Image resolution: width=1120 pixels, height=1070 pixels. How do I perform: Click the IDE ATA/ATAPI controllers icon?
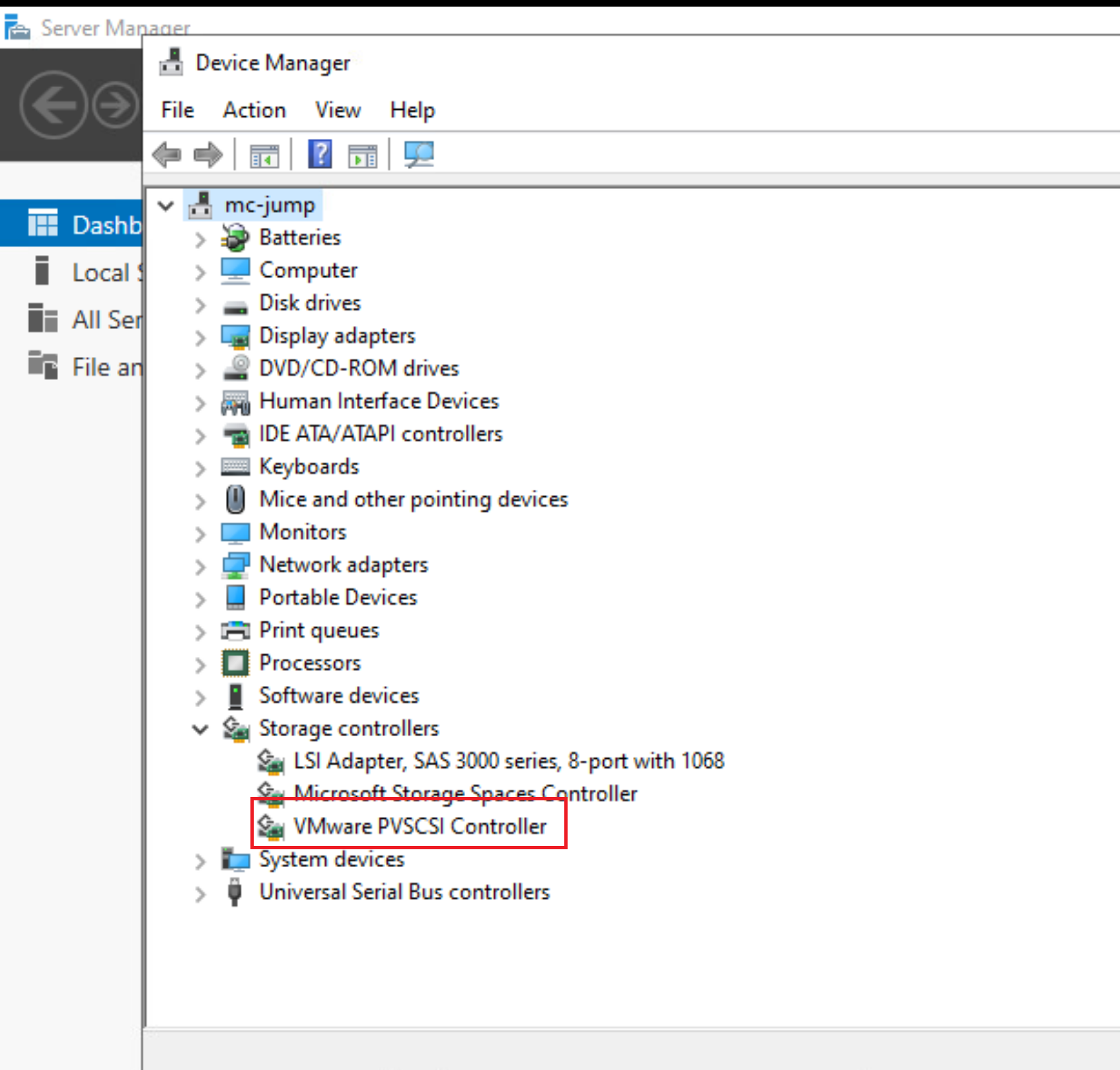236,435
